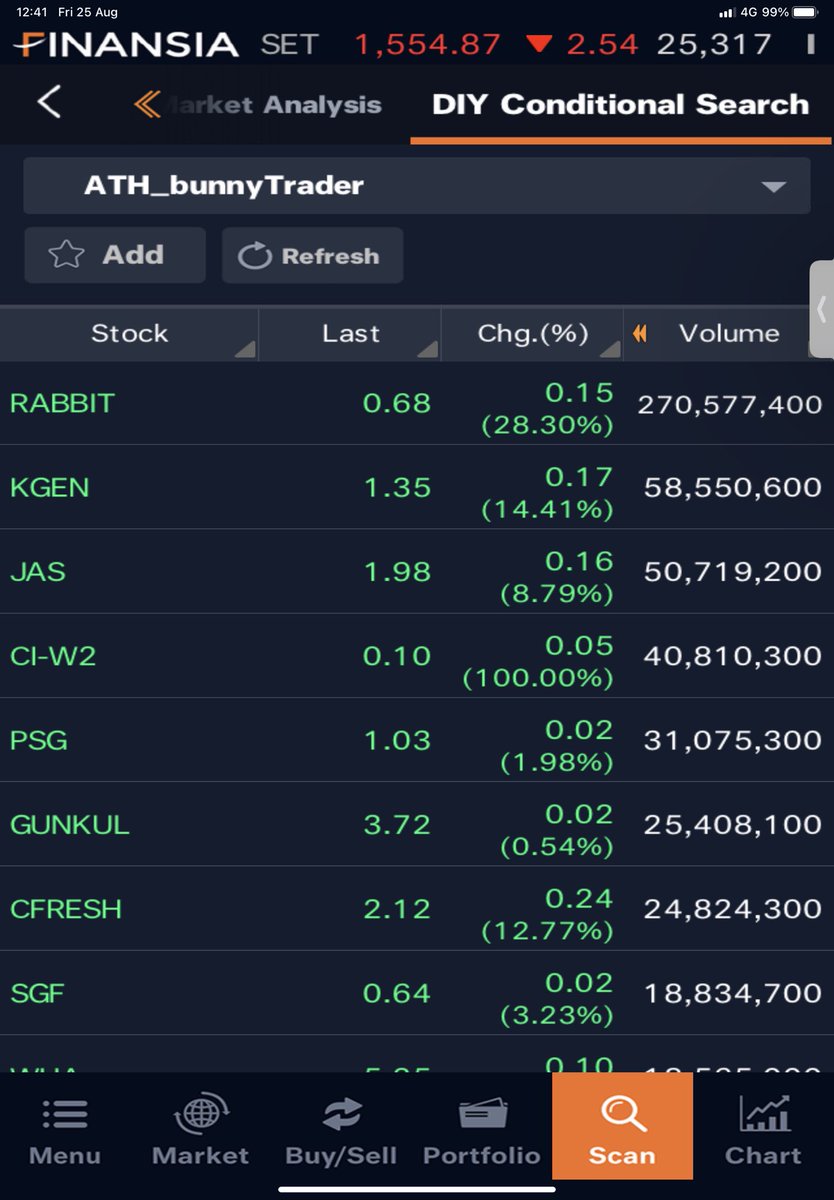Select the DIY Conditional Search tab
Image resolution: width=834 pixels, height=1200 pixels.
point(620,104)
